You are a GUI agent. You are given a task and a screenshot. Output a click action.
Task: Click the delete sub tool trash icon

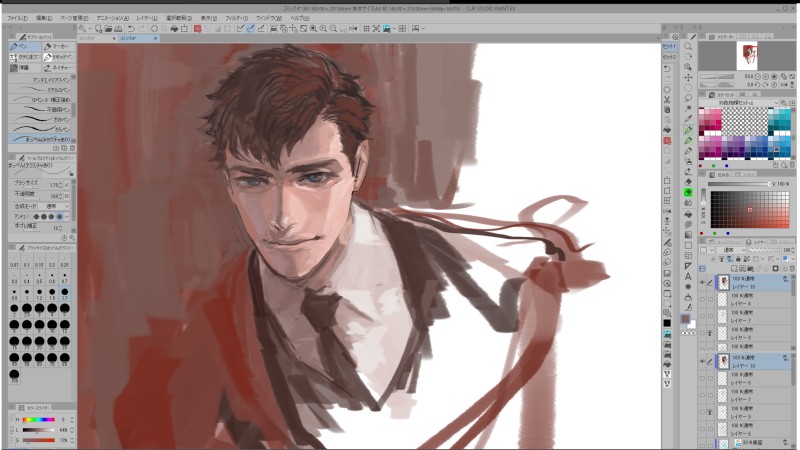pos(72,148)
